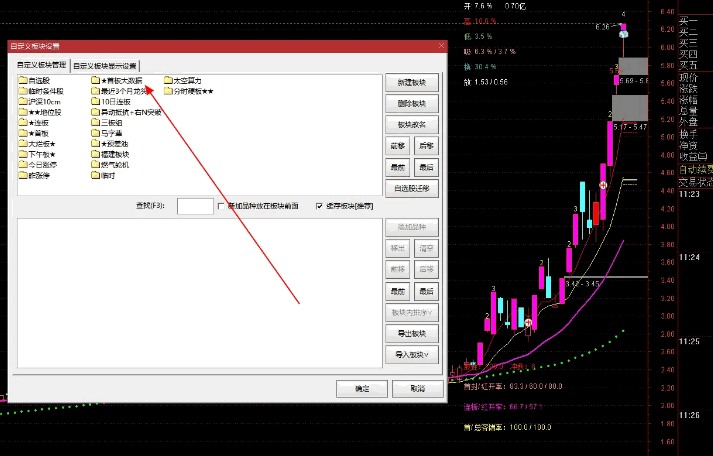Screen dimensions: 713x456
Task: Select the ★连板 folder icon
Action: coord(23,122)
